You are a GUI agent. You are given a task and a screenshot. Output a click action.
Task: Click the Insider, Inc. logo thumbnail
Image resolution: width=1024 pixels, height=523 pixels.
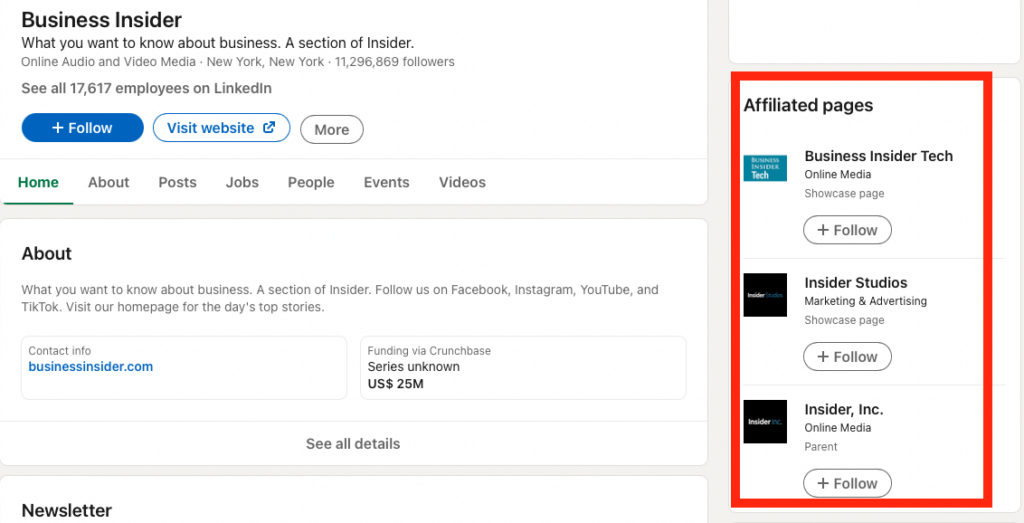765,421
